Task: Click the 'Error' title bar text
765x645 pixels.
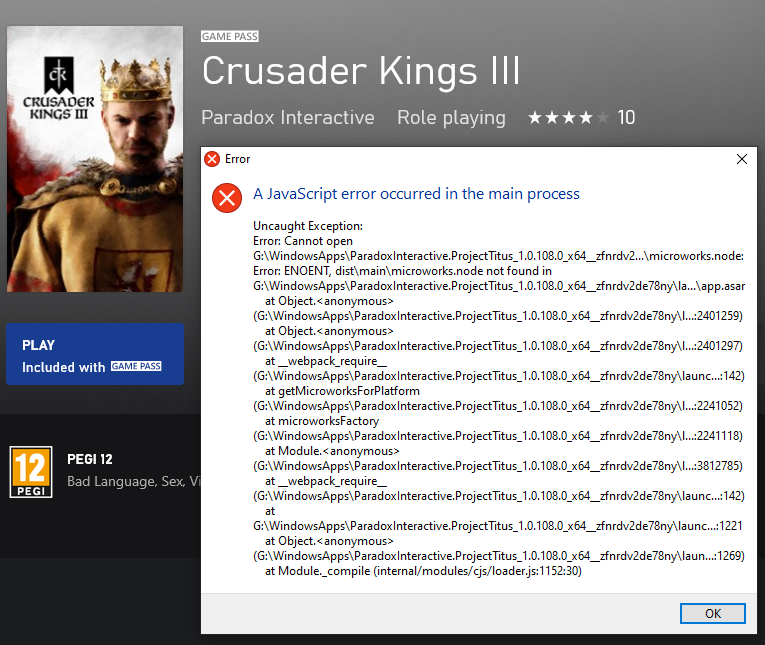Action: click(x=237, y=159)
